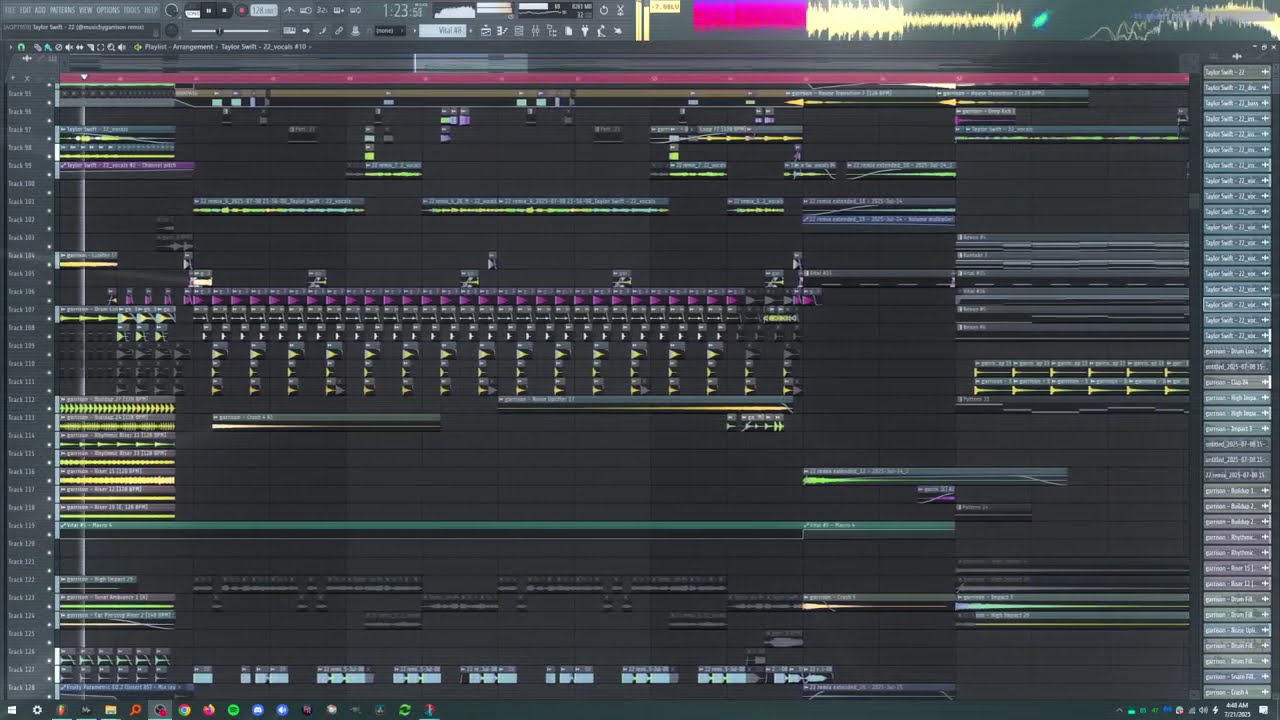This screenshot has height=720, width=1280.
Task: Open the playlist options arrow menu
Action: pyautogui.click(x=10, y=47)
